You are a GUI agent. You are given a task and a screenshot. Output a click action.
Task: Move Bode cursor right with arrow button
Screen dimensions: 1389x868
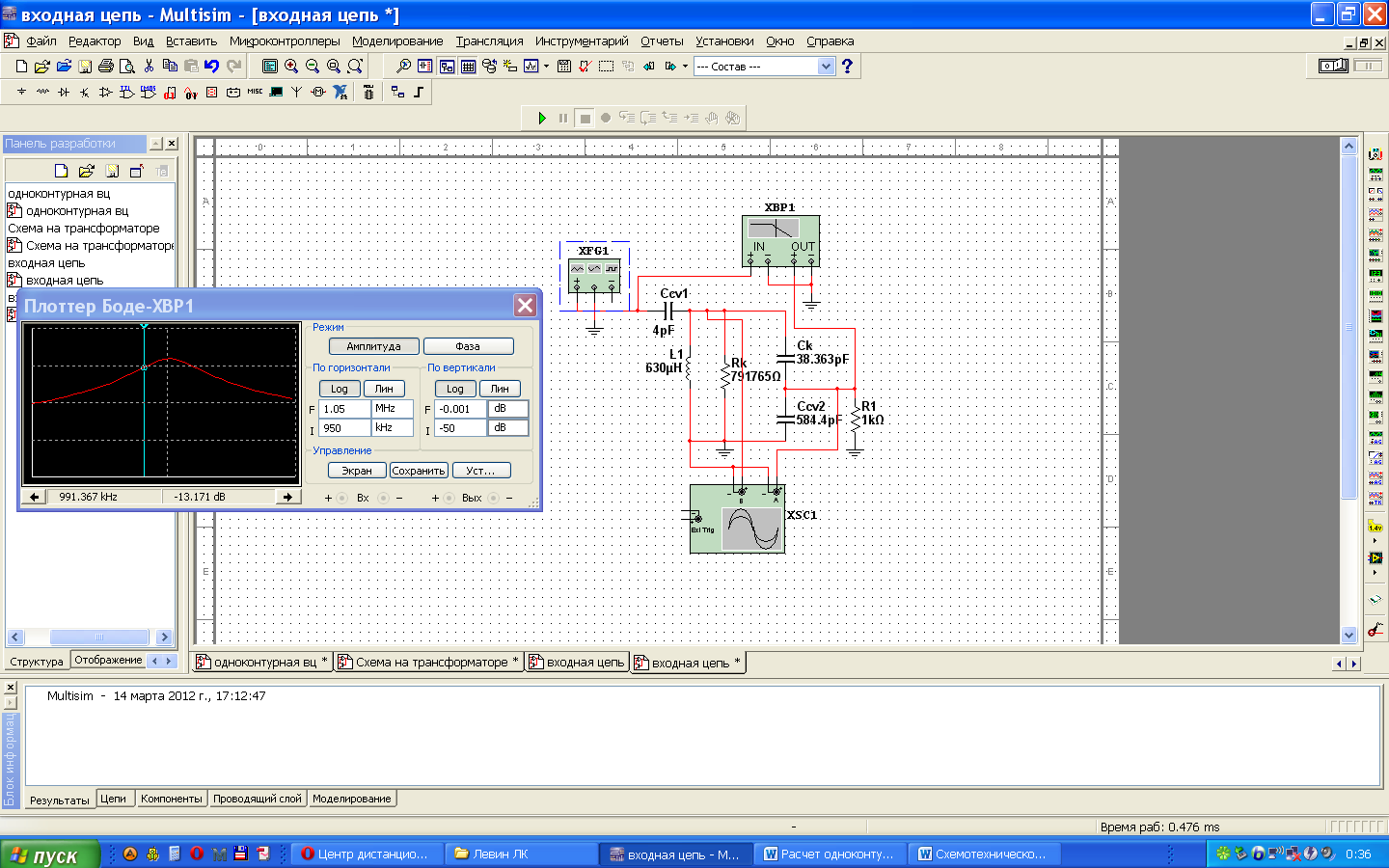tap(287, 497)
